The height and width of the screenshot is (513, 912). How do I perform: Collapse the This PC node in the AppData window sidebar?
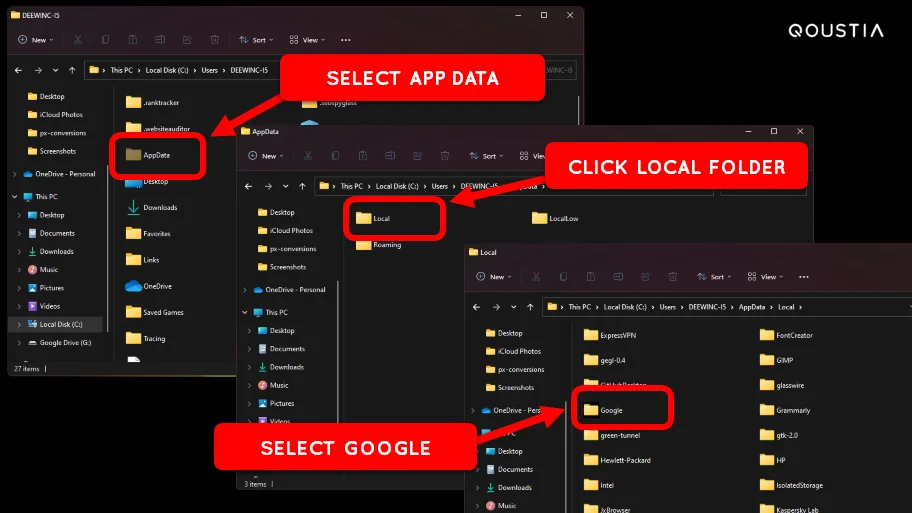245,312
